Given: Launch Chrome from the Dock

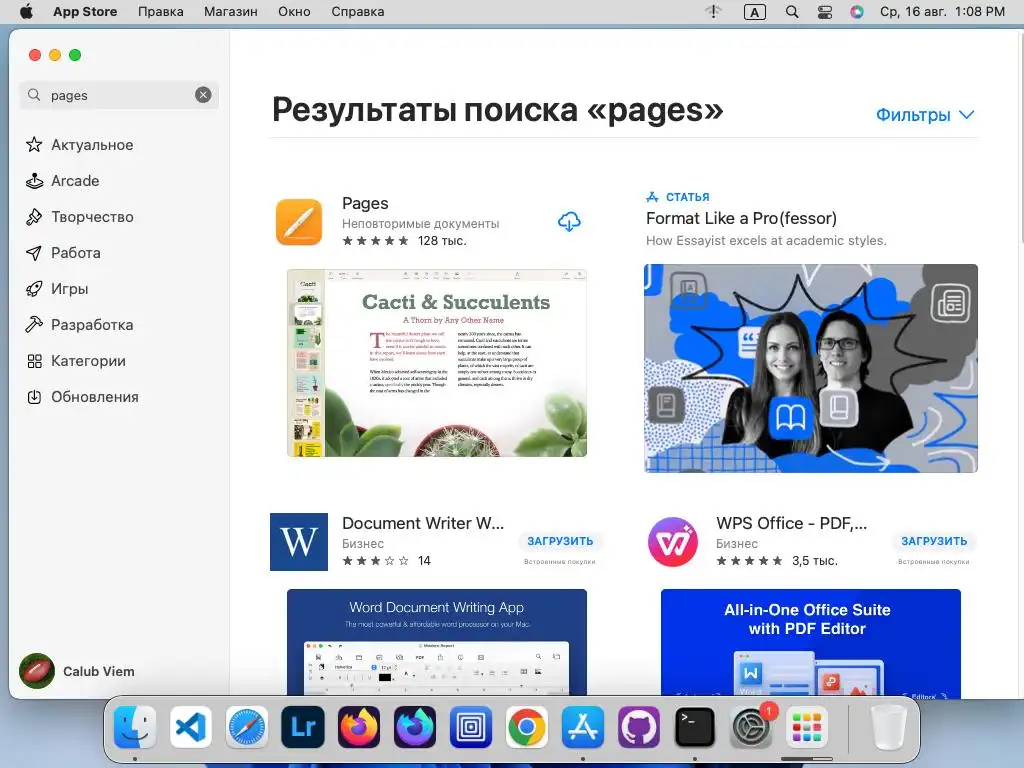Looking at the screenshot, I should 526,727.
